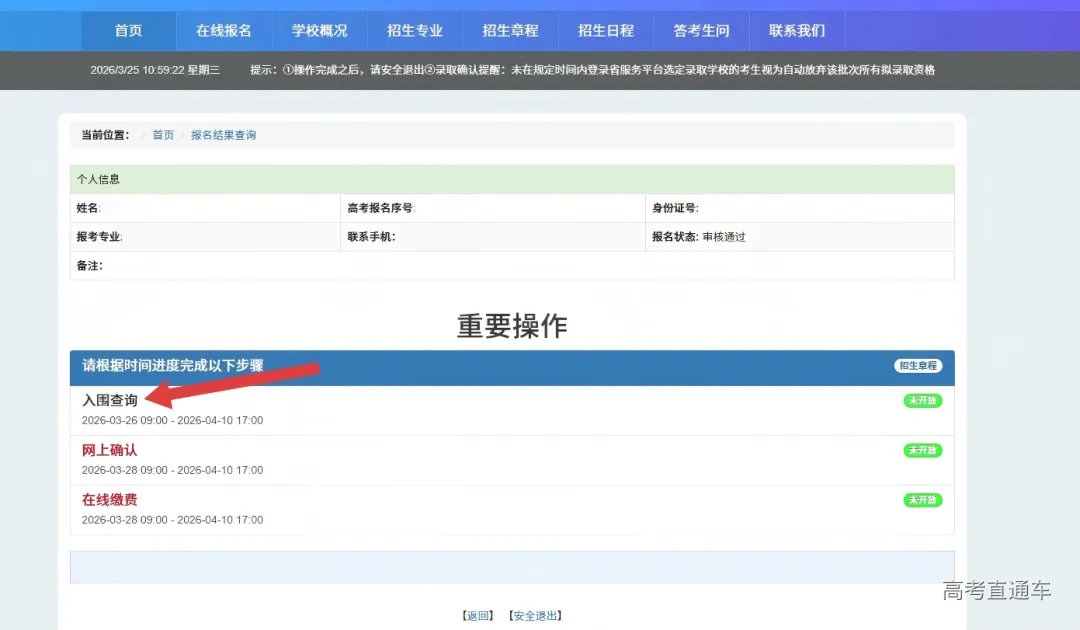This screenshot has width=1080, height=630.
Task: Click the 未开放 badge beside 网上确认
Action: (x=921, y=450)
